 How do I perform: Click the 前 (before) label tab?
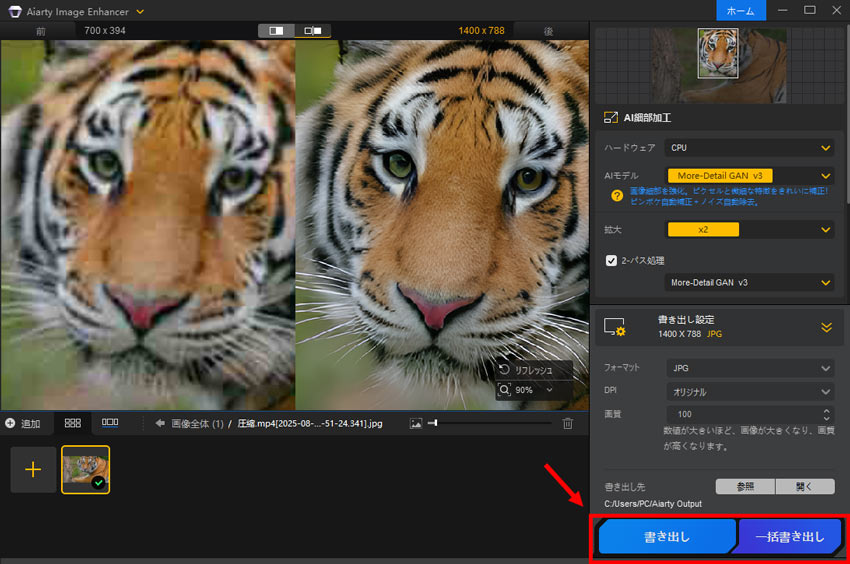pyautogui.click(x=41, y=31)
